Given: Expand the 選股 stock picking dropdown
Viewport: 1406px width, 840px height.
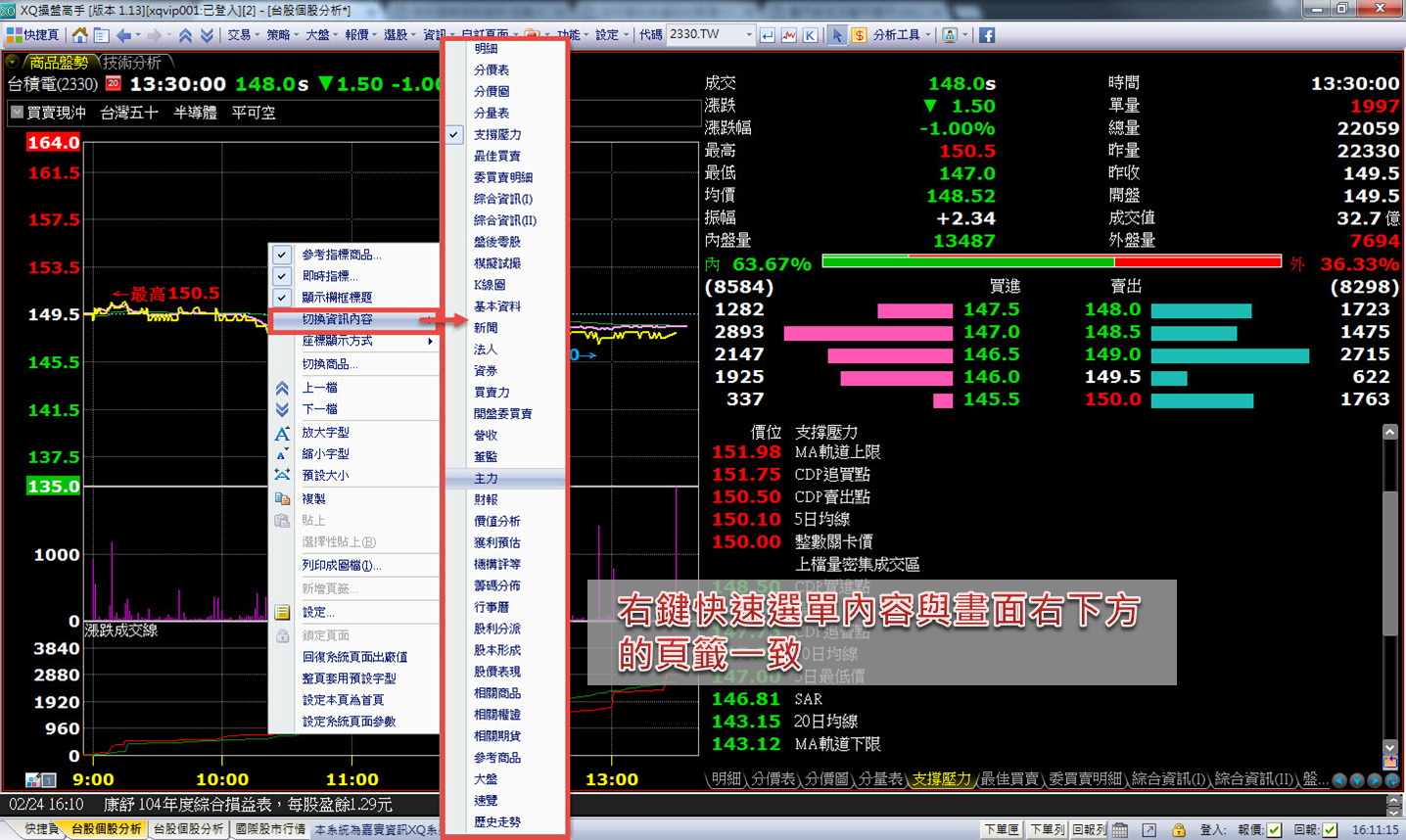Looking at the screenshot, I should [399, 35].
